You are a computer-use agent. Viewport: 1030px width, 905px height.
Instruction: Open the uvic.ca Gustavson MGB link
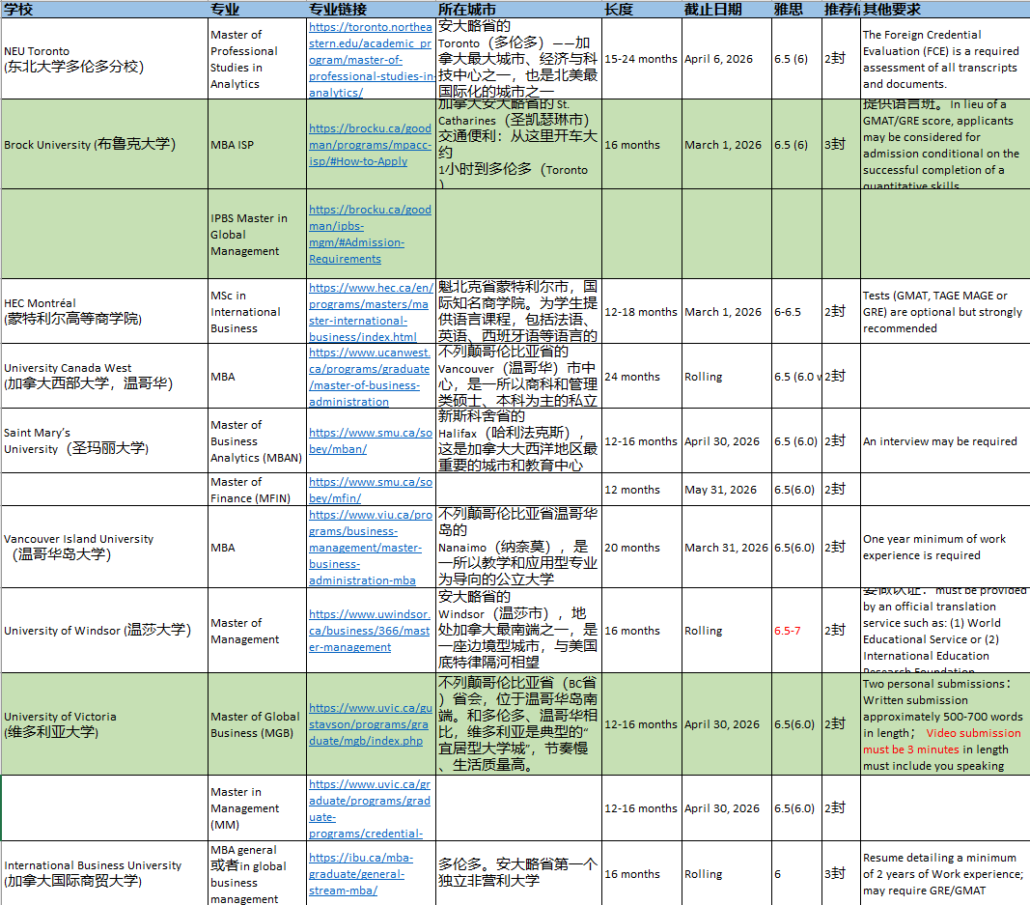coord(370,724)
